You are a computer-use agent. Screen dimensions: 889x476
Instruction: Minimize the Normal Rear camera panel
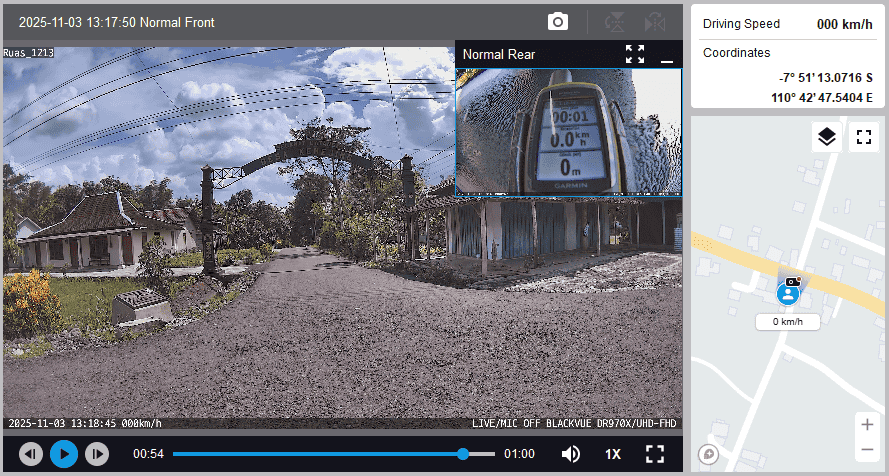click(667, 55)
